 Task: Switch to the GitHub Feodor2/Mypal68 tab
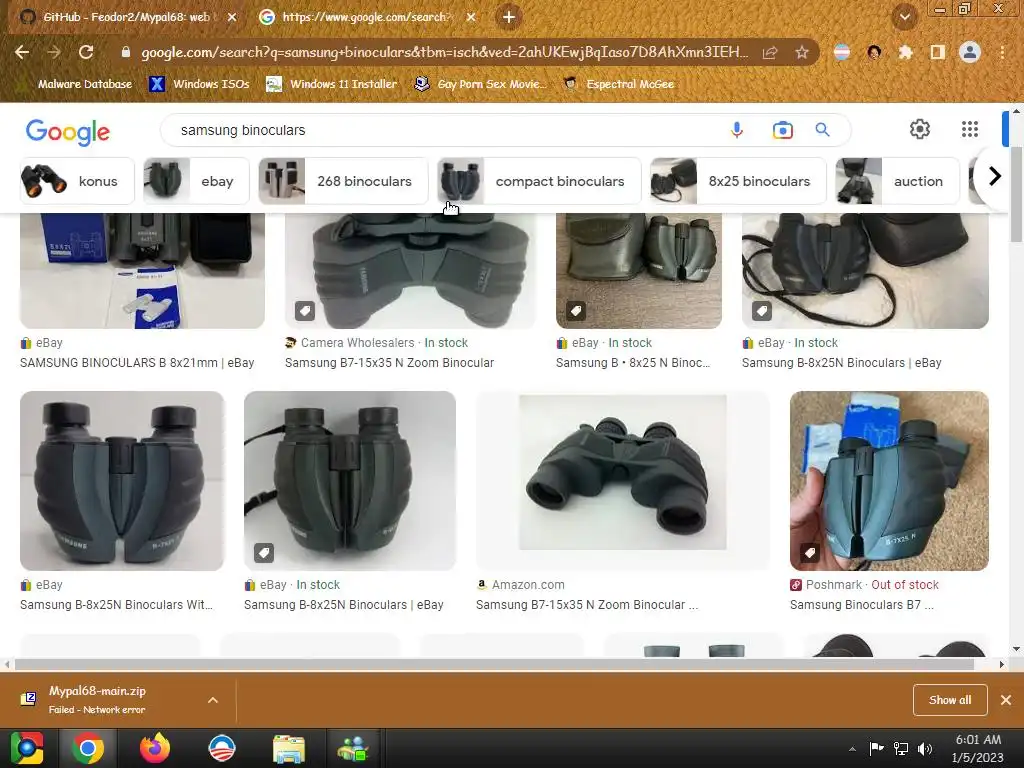(127, 17)
